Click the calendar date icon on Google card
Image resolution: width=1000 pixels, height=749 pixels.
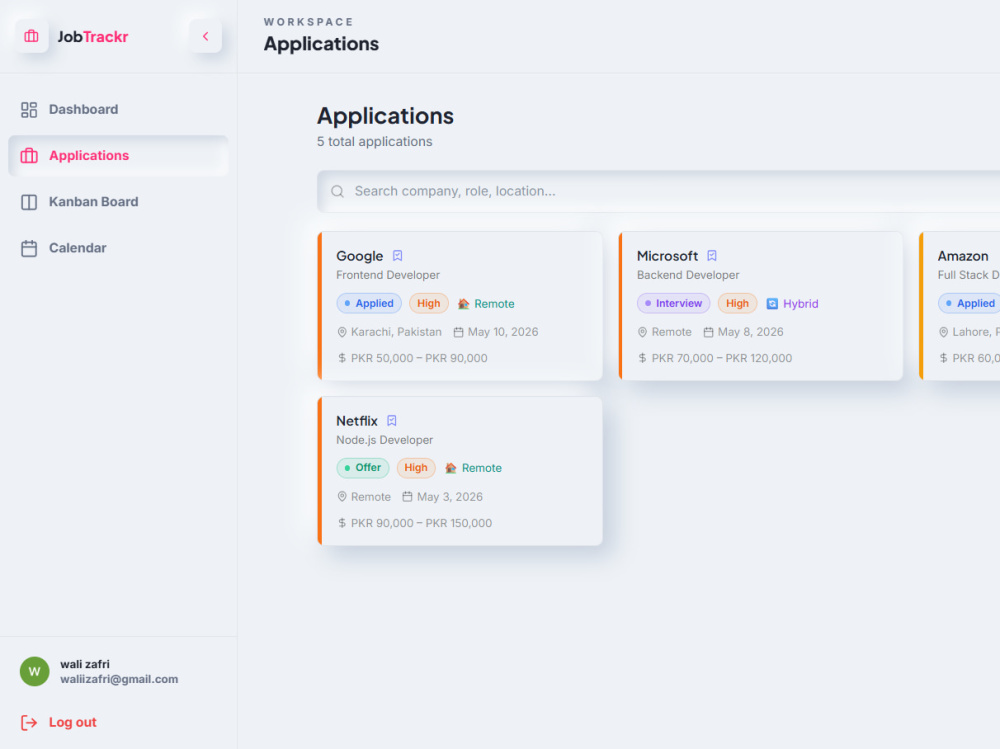pyautogui.click(x=458, y=332)
